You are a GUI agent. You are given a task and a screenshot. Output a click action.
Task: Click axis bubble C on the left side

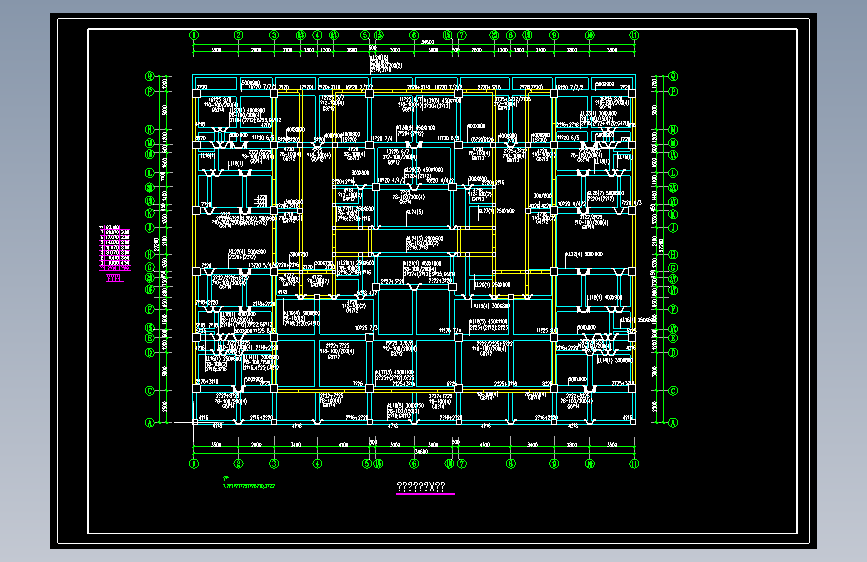(x=149, y=391)
